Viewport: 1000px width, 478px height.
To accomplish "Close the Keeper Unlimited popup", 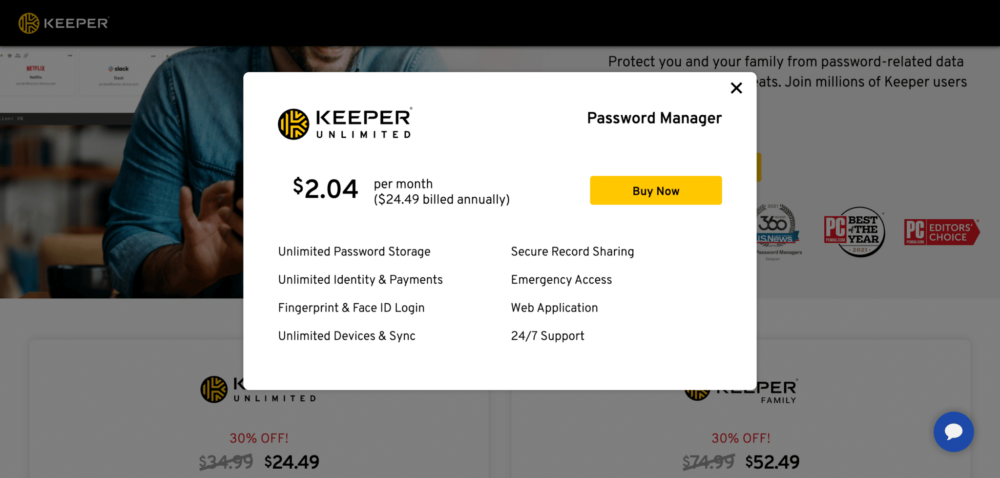I will click(x=736, y=88).
